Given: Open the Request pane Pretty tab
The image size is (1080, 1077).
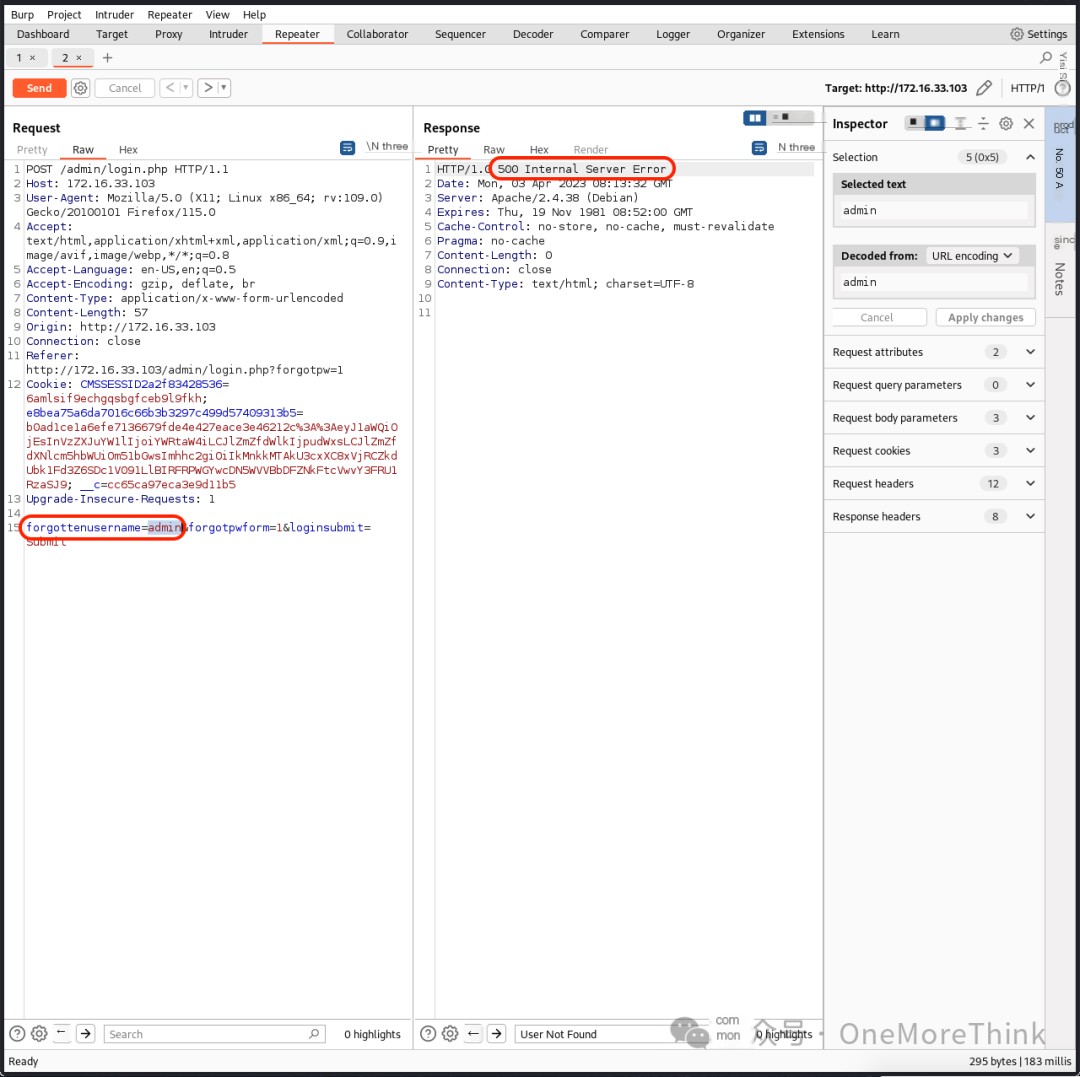Looking at the screenshot, I should click(32, 149).
